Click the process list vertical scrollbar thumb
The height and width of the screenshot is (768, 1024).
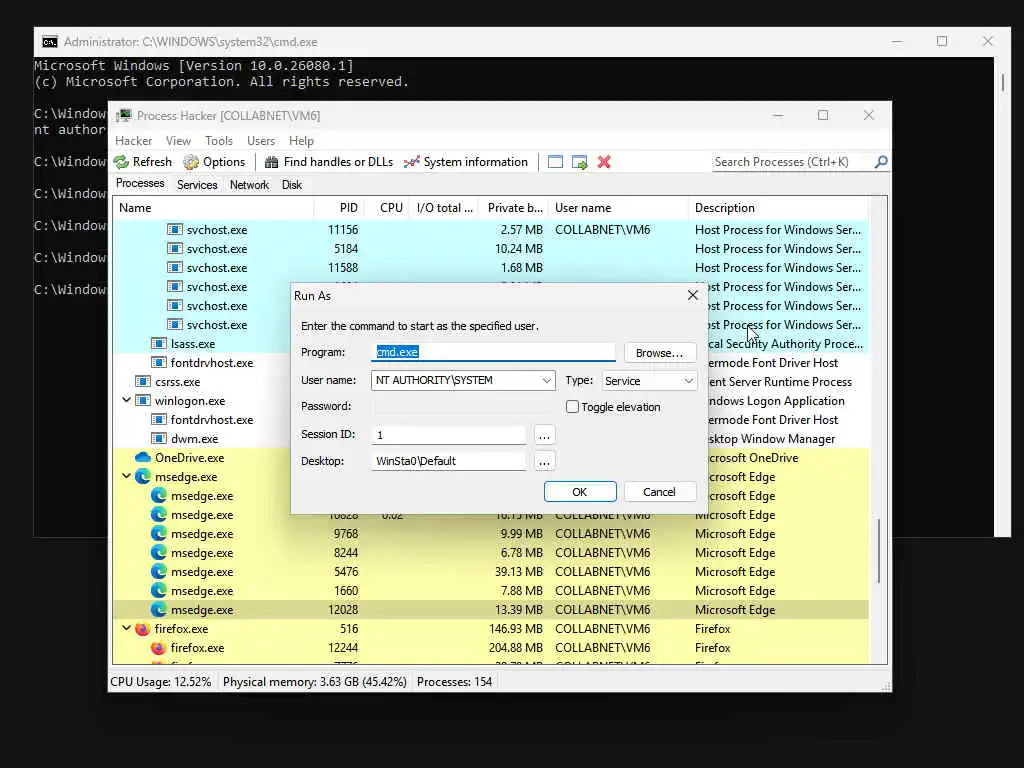click(x=879, y=551)
